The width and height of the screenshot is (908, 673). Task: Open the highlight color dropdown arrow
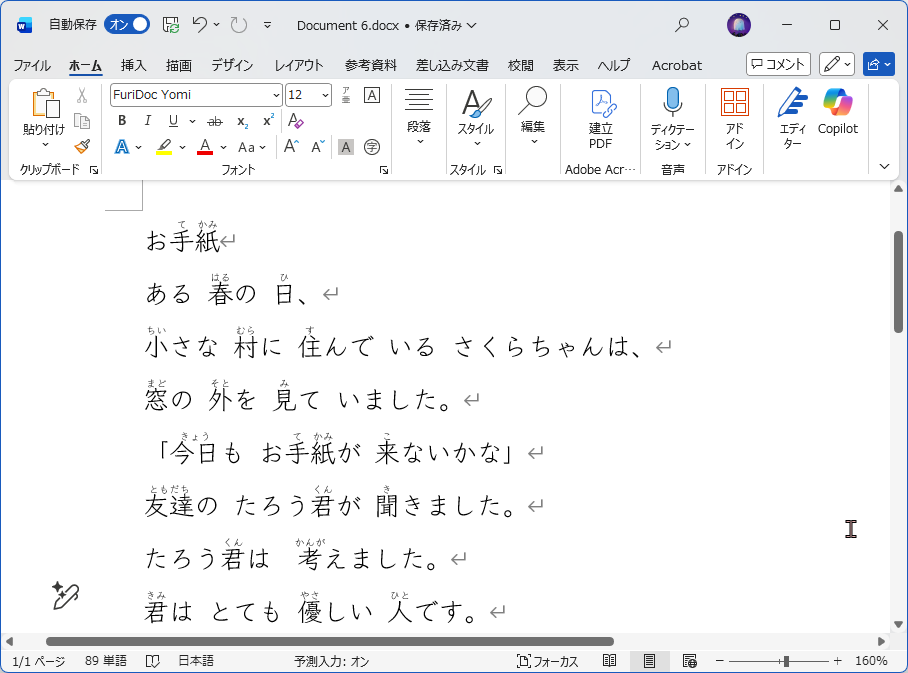pyautogui.click(x=182, y=147)
